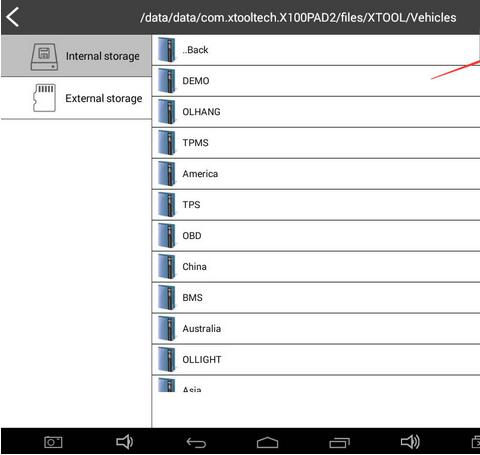
Task: Click the SD card icon
Action: pyautogui.click(x=44, y=98)
